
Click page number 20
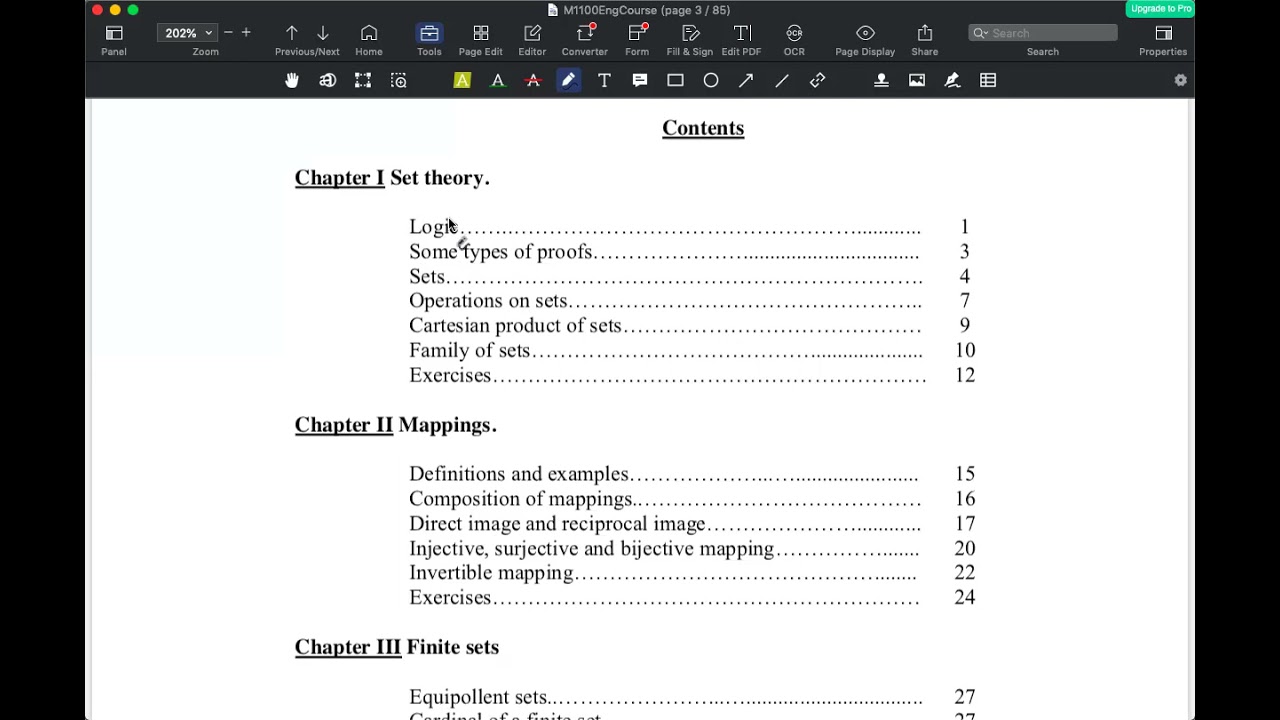965,548
